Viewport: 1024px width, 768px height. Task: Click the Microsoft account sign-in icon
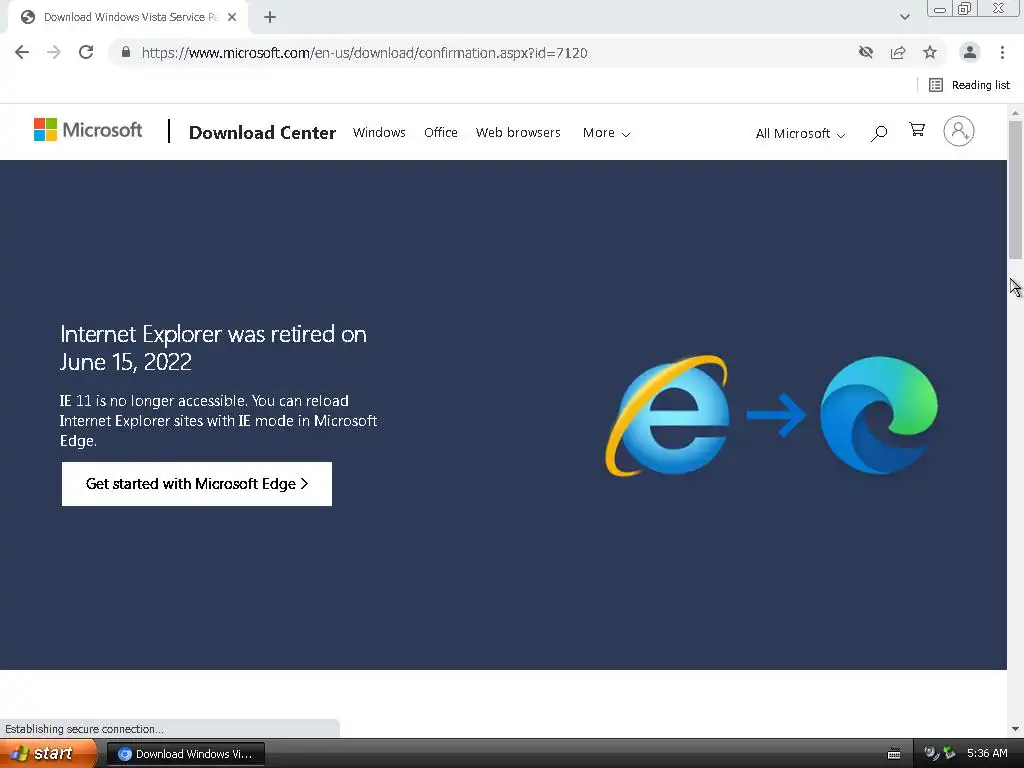tap(959, 131)
